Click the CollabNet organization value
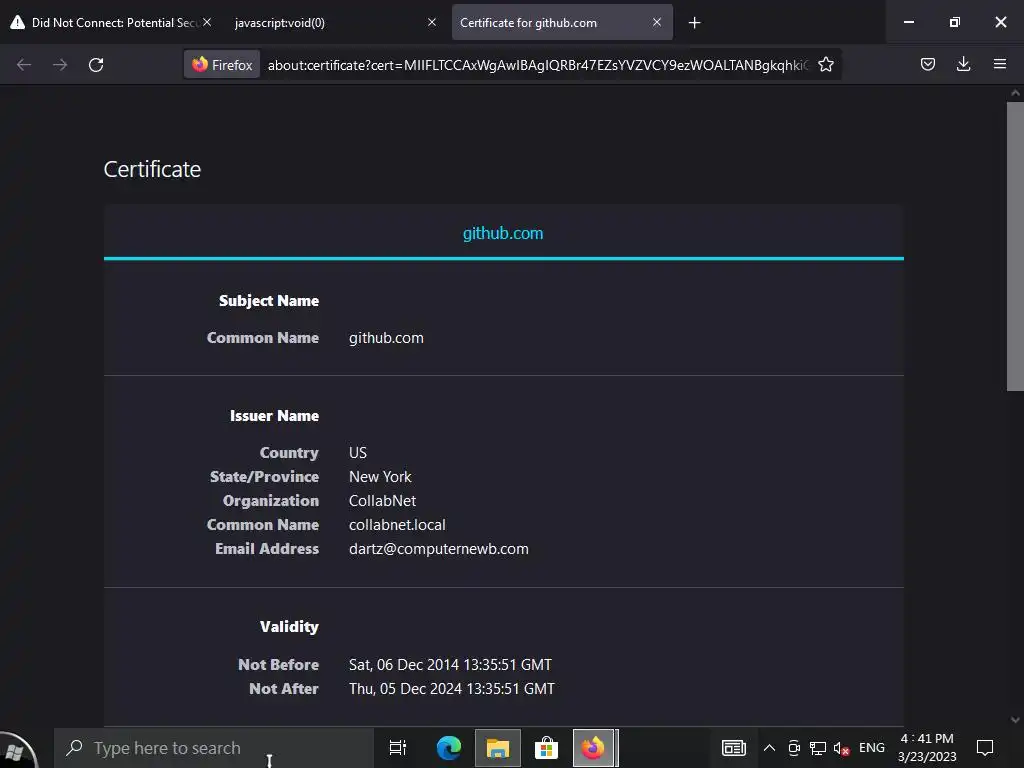The image size is (1024, 768). [382, 501]
